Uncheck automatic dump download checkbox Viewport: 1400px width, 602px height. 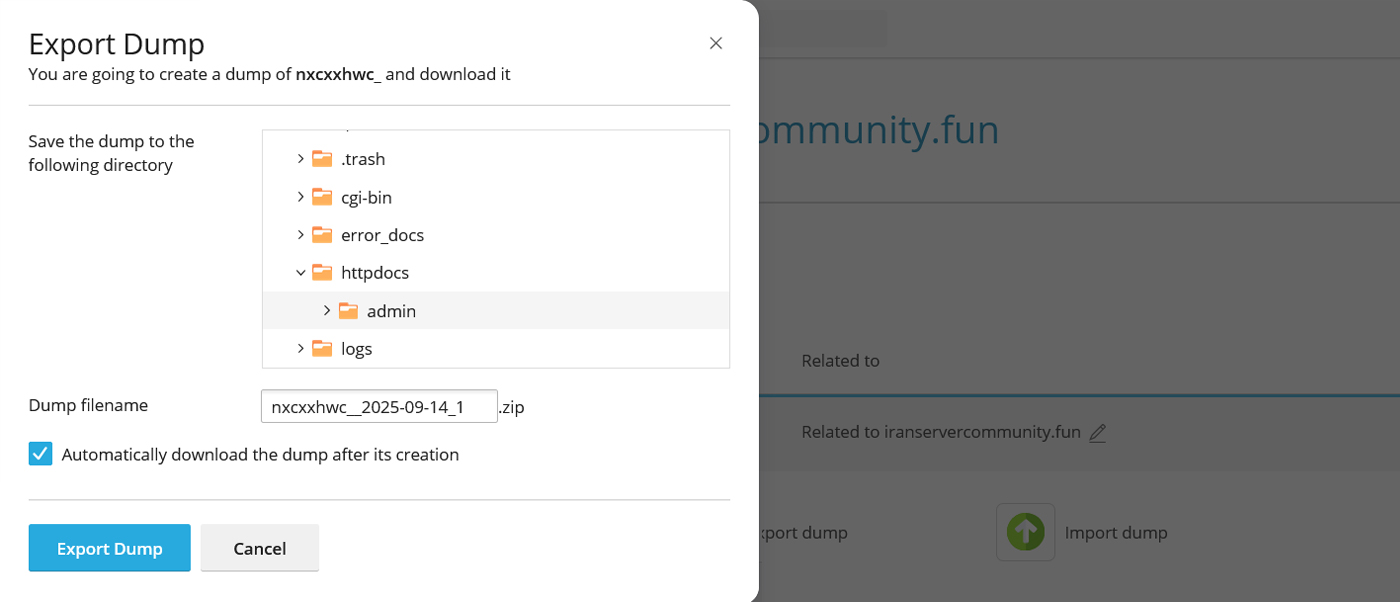click(x=40, y=454)
